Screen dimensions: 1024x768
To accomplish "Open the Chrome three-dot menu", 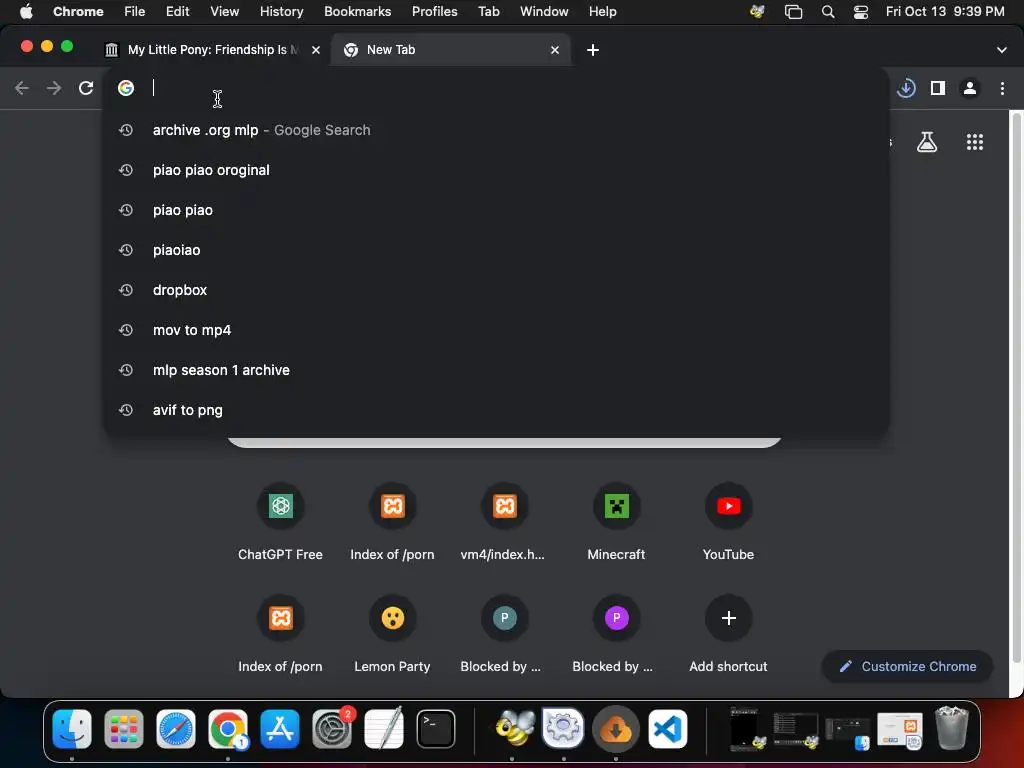I will [x=1002, y=88].
